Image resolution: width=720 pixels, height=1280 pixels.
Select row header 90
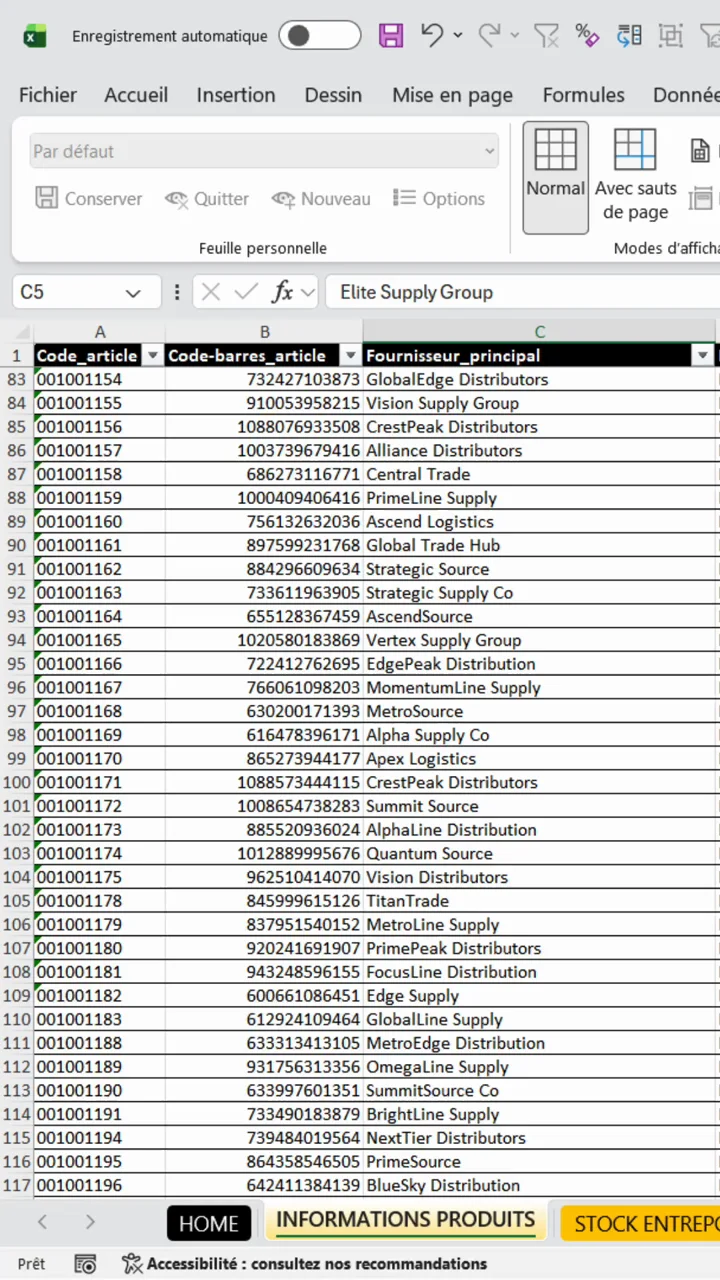(x=16, y=545)
